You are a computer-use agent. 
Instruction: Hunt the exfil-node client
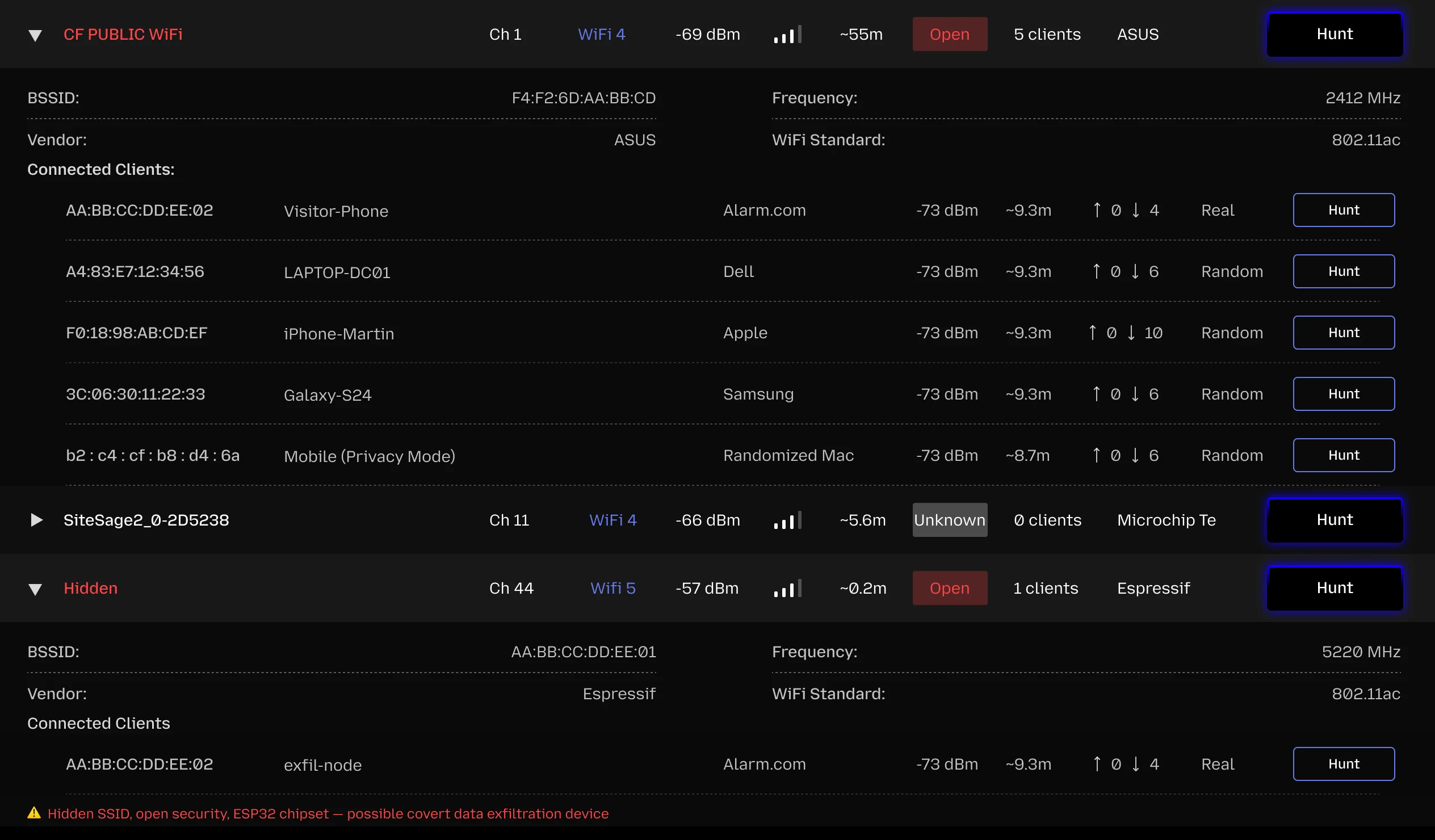[1343, 764]
